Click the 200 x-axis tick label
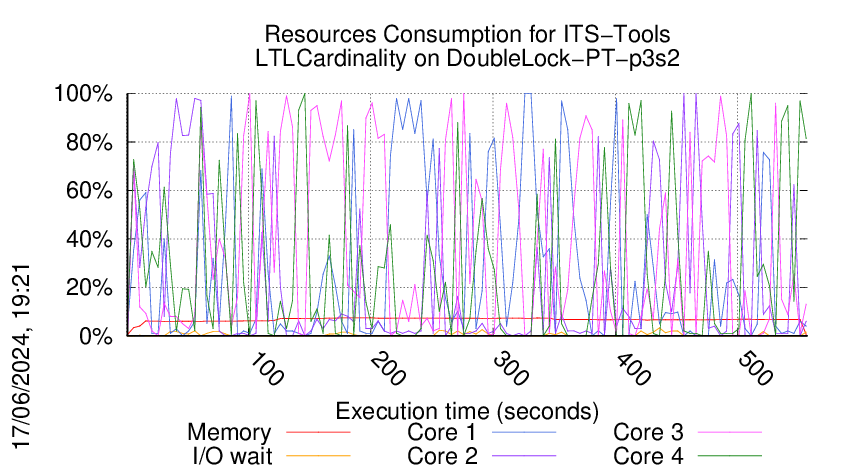 [x=389, y=369]
